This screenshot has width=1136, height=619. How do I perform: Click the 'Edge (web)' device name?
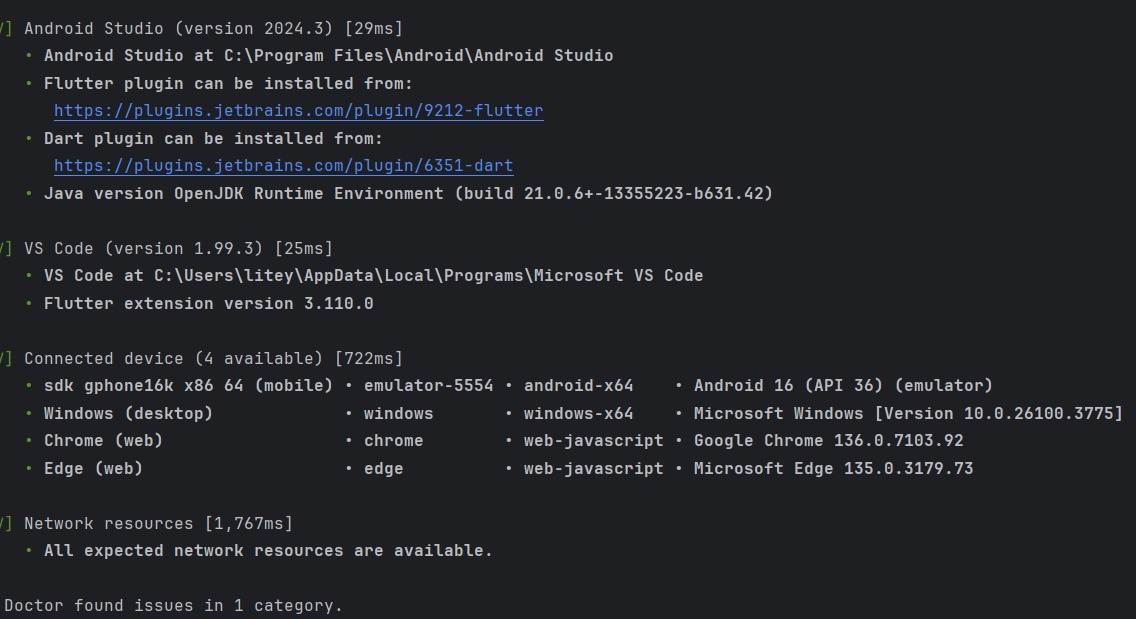[93, 469]
